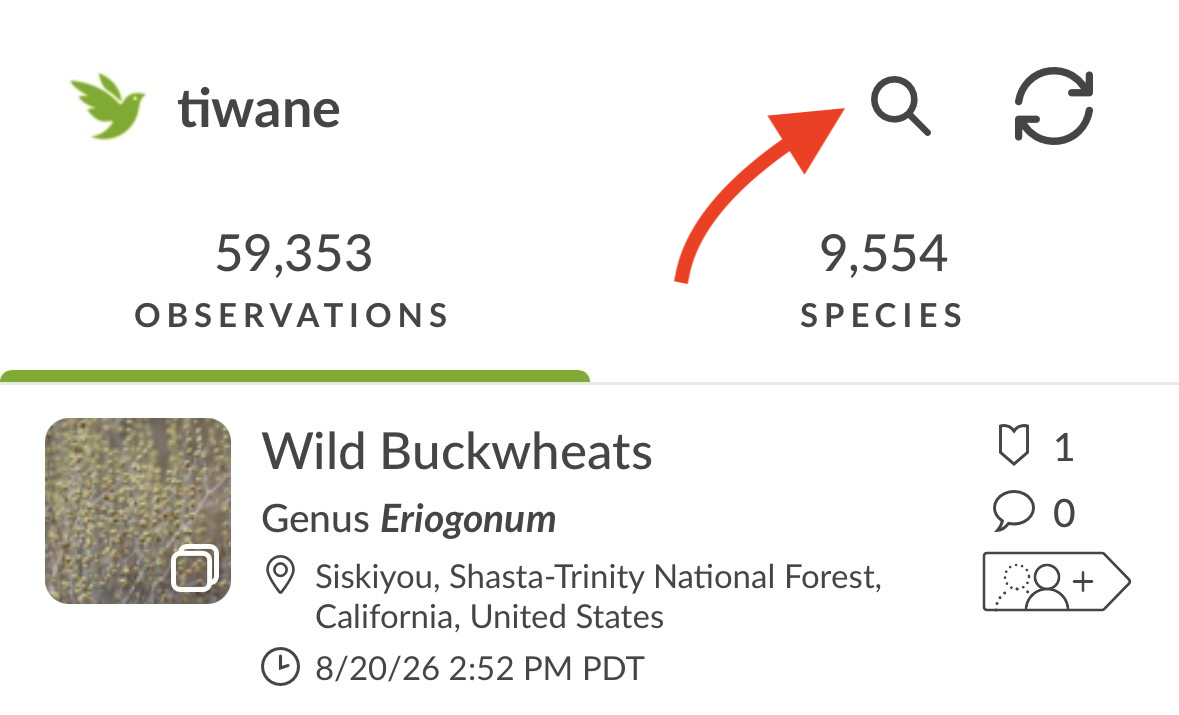Click the Siskiyou, Shasta-Trinity location text

pos(599,597)
